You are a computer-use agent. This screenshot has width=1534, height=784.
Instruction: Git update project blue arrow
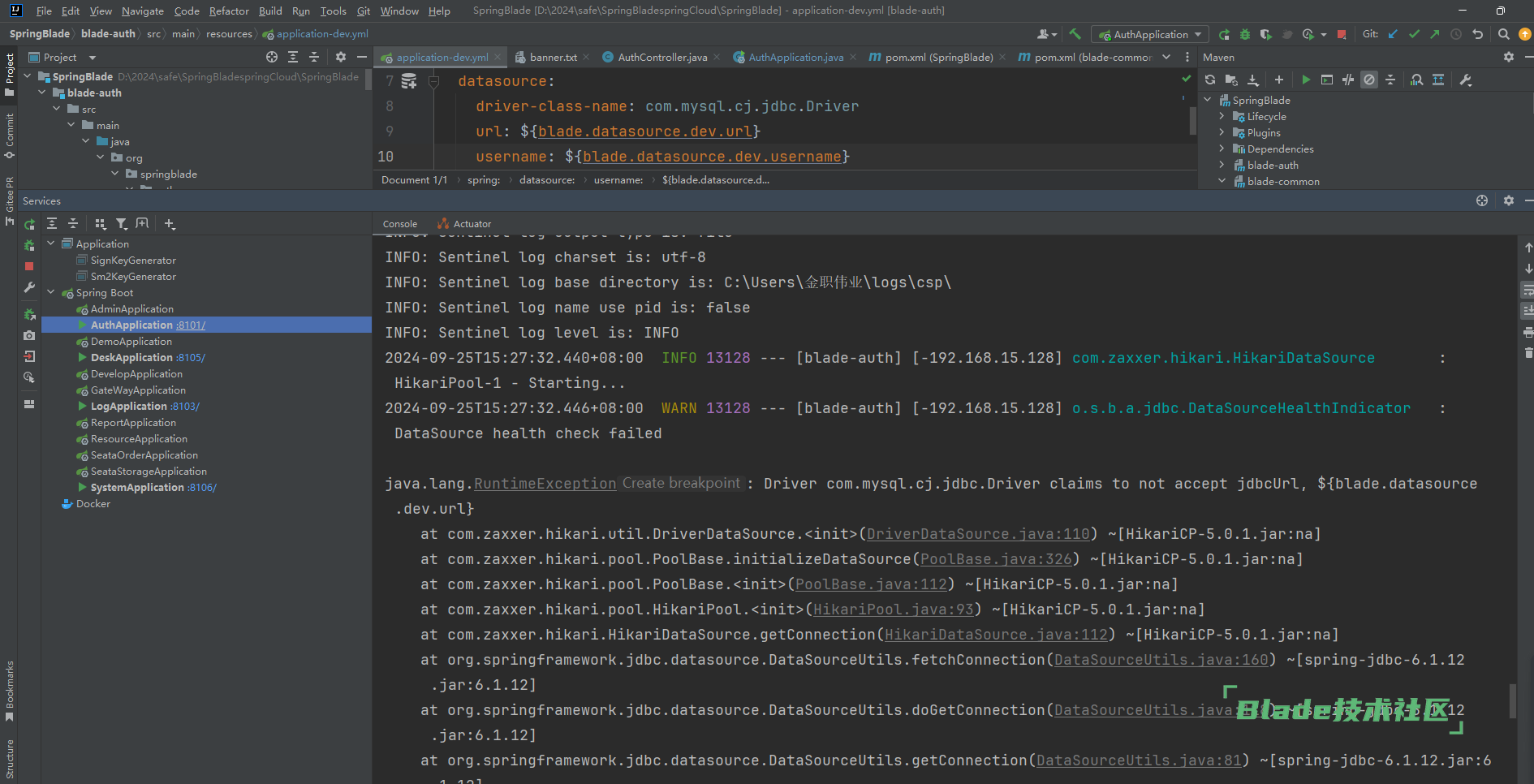tap(1394, 34)
